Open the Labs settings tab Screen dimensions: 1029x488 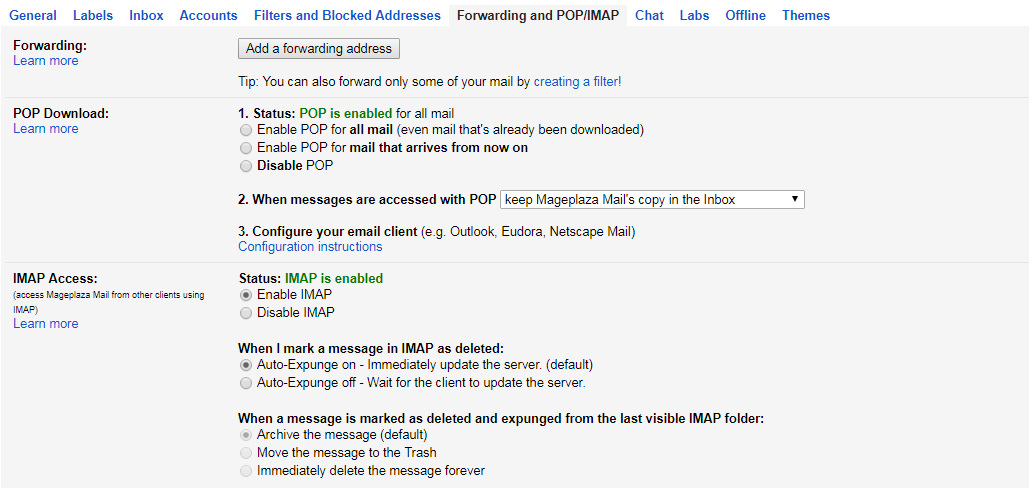tap(694, 15)
